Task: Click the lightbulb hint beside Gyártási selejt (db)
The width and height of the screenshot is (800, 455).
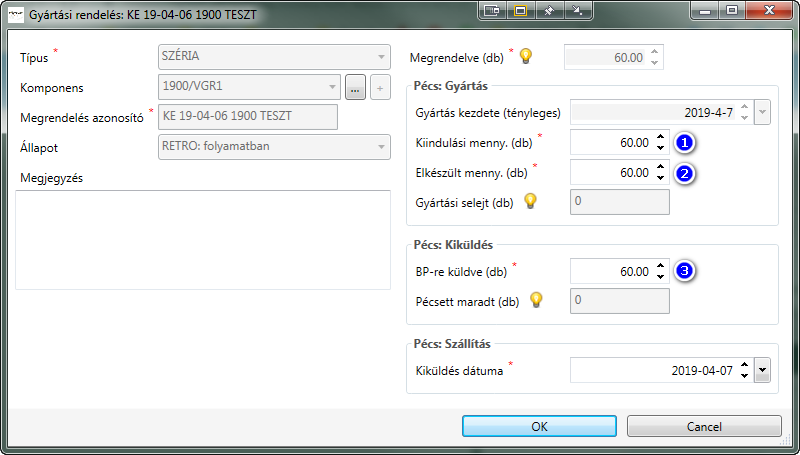Action: click(x=531, y=201)
